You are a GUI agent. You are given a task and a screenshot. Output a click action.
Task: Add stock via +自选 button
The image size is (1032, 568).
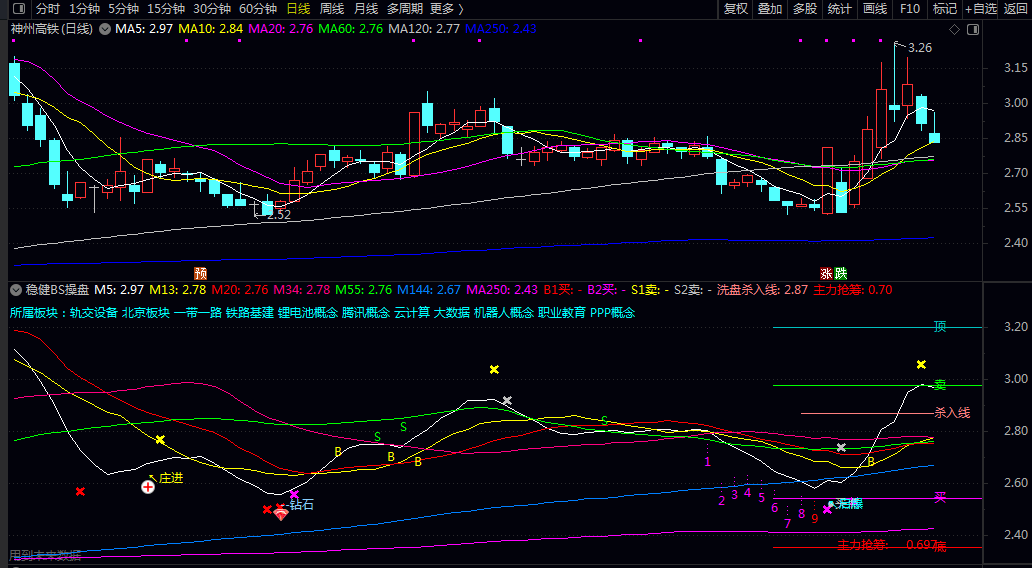pos(979,9)
